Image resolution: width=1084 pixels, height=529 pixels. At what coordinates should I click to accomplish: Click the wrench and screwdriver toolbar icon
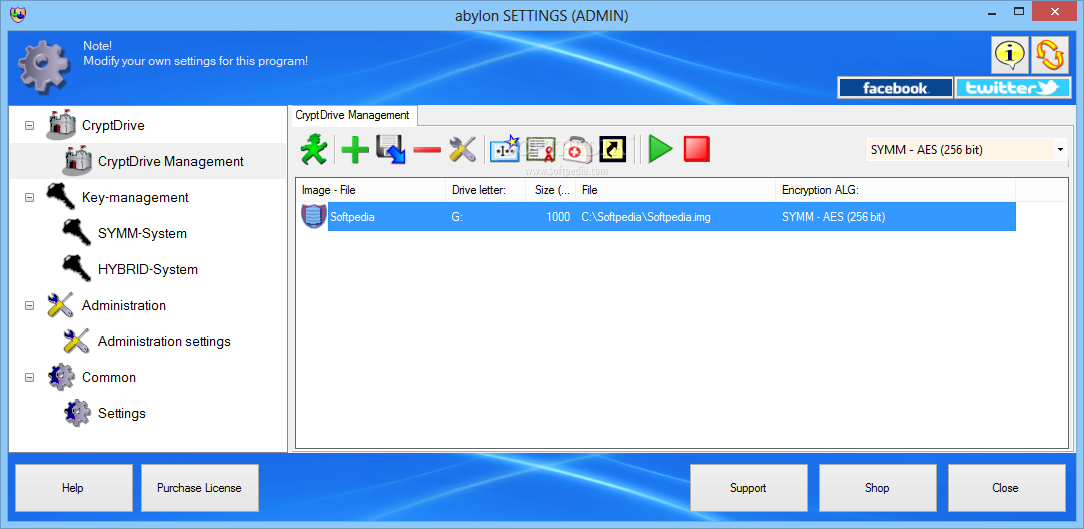462,149
